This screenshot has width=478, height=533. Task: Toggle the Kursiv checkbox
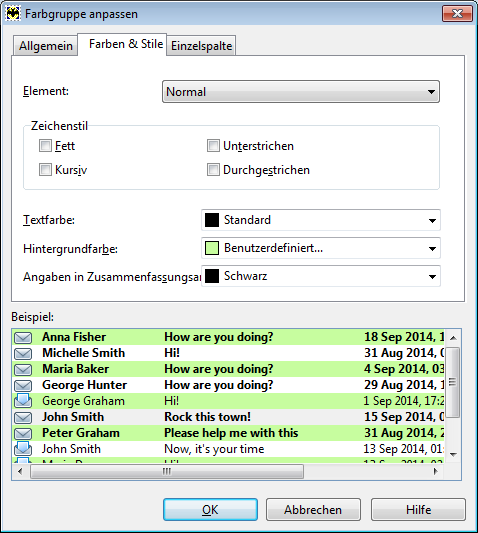pyautogui.click(x=45, y=169)
